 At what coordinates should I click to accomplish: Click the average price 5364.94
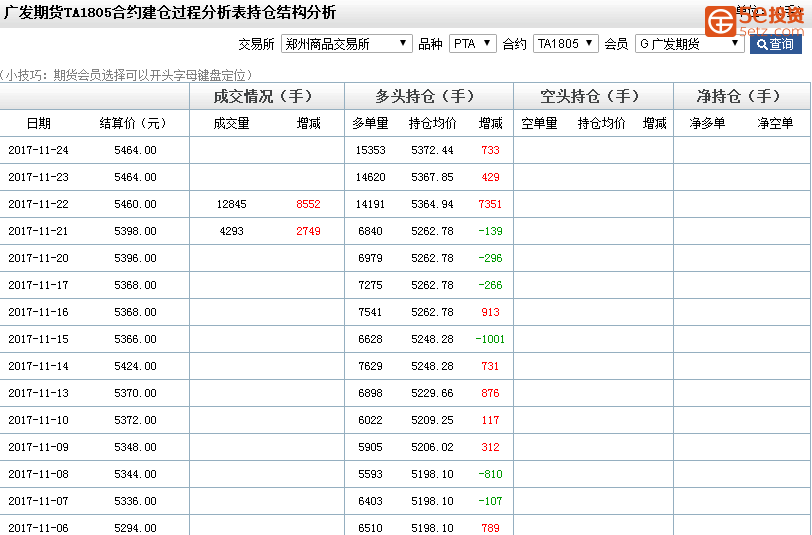pyautogui.click(x=432, y=204)
